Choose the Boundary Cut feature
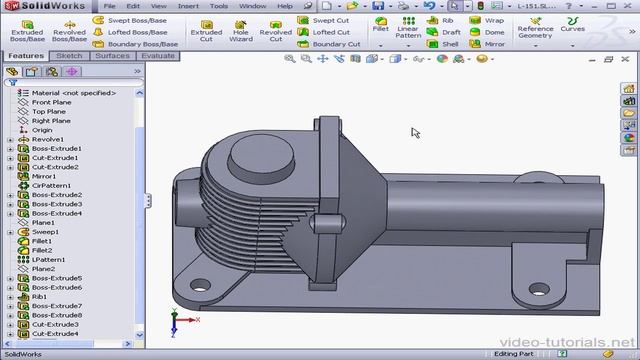The height and width of the screenshot is (360, 640). coord(329,44)
